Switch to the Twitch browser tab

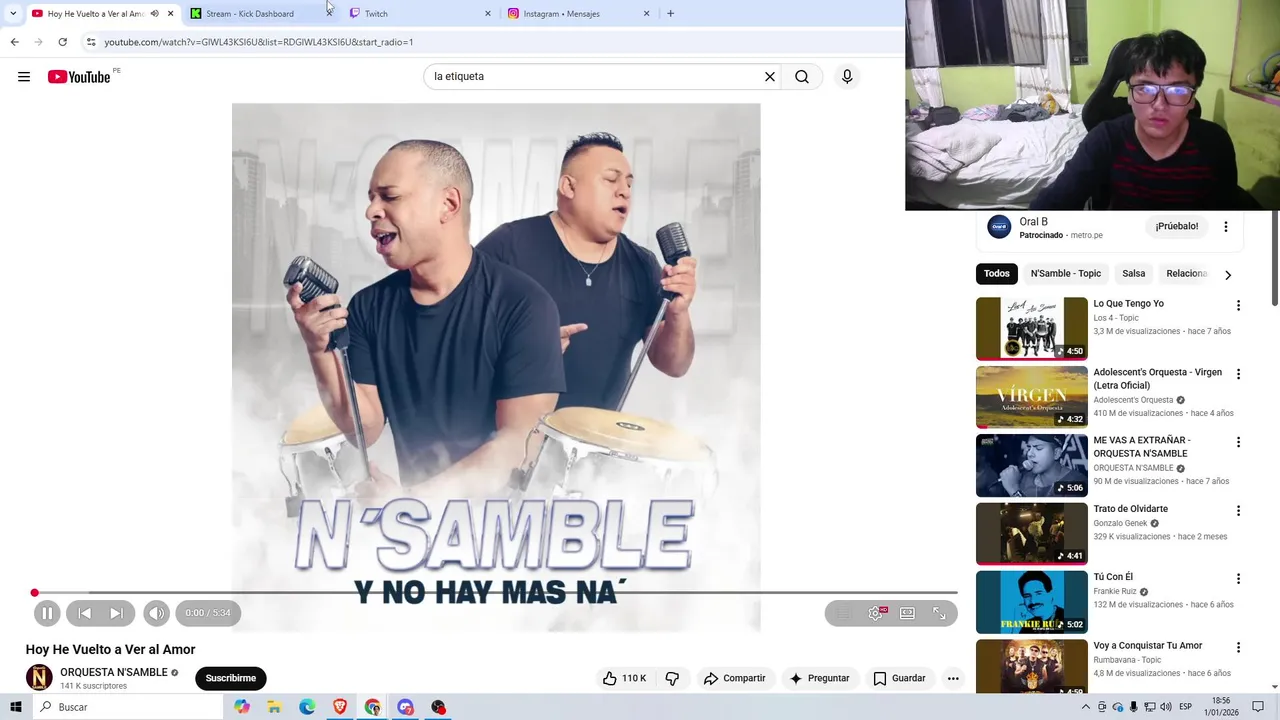(x=420, y=13)
